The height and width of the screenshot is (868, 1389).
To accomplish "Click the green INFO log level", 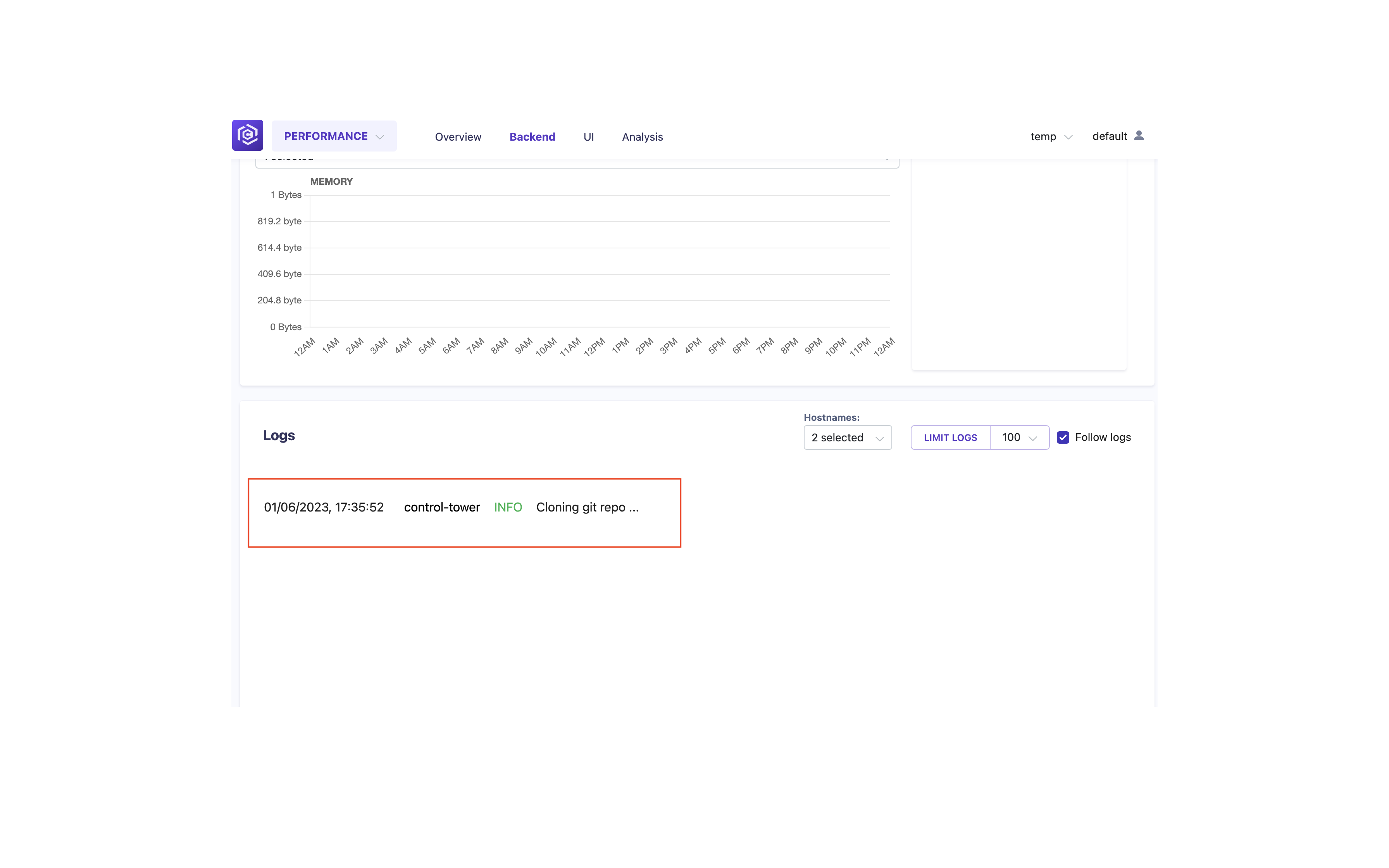I will [x=508, y=508].
